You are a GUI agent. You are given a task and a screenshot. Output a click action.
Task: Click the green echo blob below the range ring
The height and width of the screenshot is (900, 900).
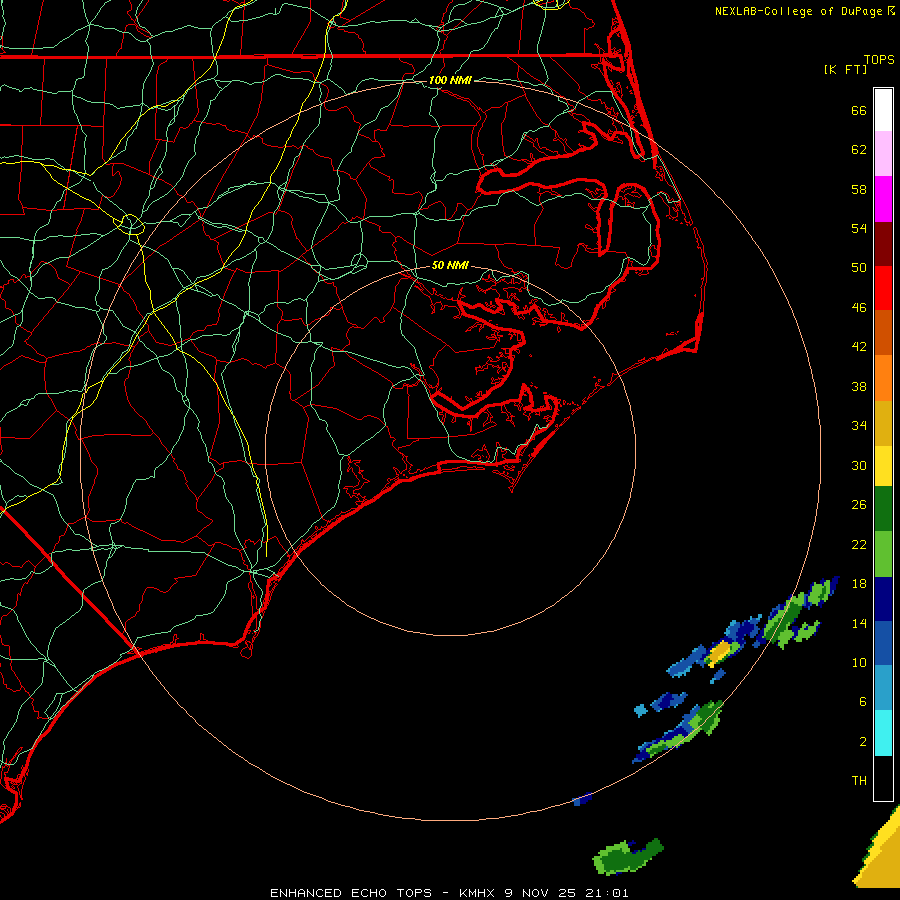pyautogui.click(x=627, y=857)
